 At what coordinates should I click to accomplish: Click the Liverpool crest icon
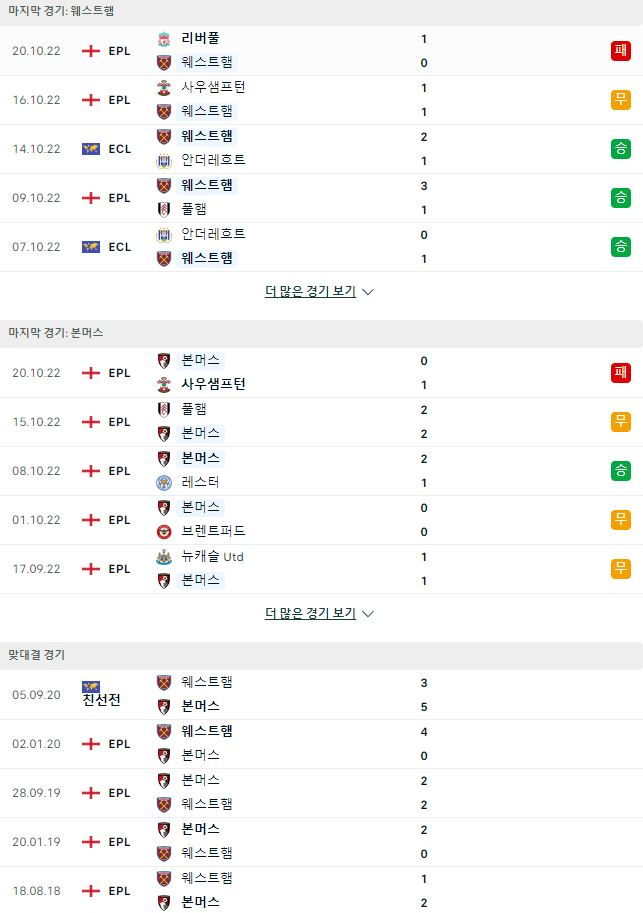coord(164,39)
